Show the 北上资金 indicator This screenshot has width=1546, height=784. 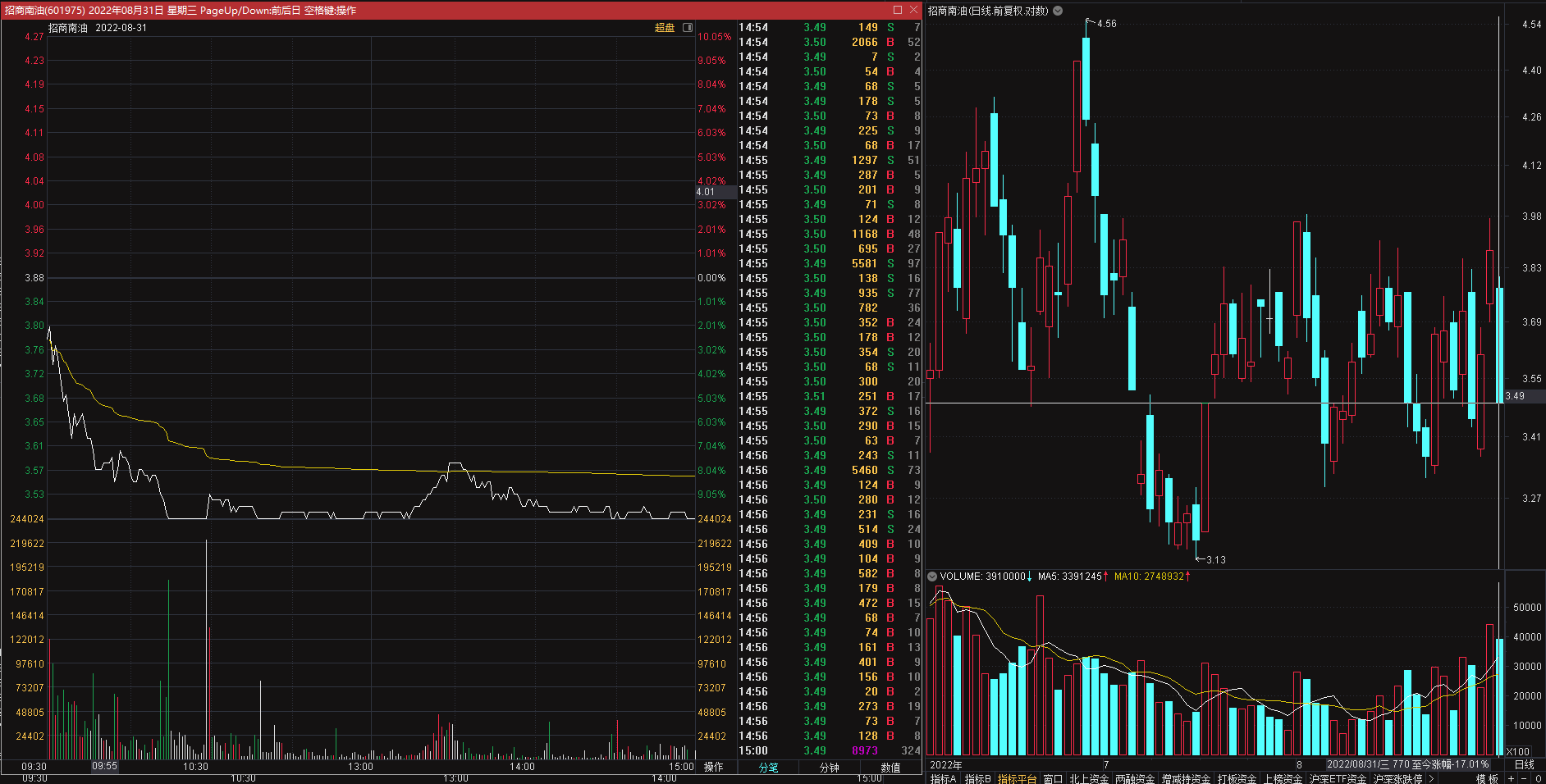(x=1089, y=778)
